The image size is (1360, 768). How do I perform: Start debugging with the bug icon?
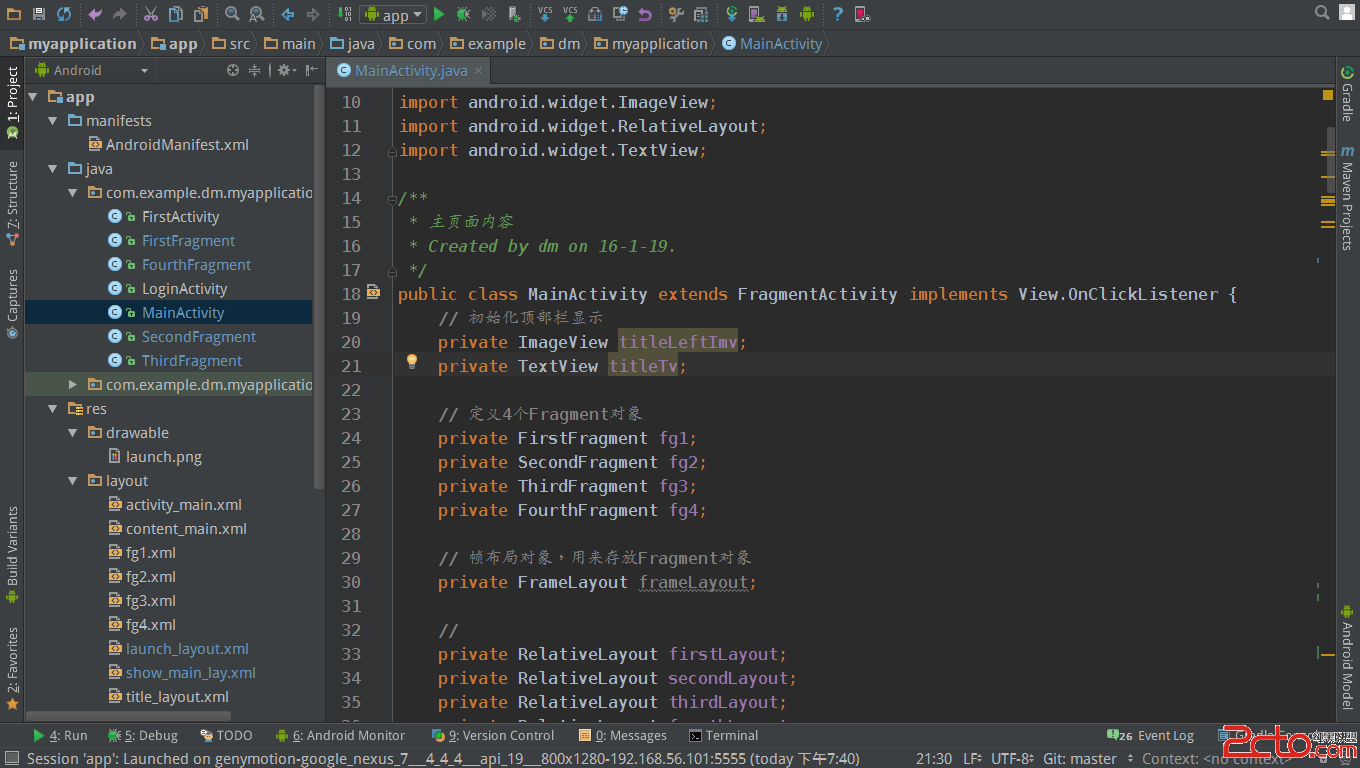463,14
